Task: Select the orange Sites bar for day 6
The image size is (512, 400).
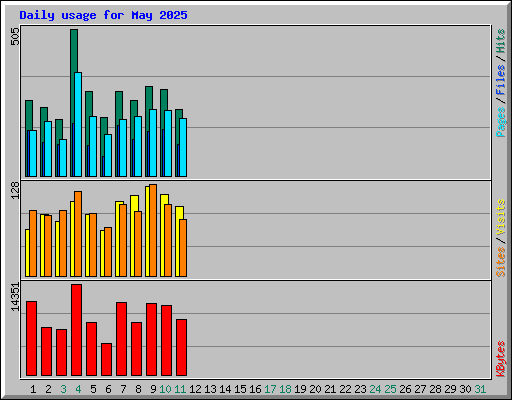Action: pyautogui.click(x=108, y=252)
